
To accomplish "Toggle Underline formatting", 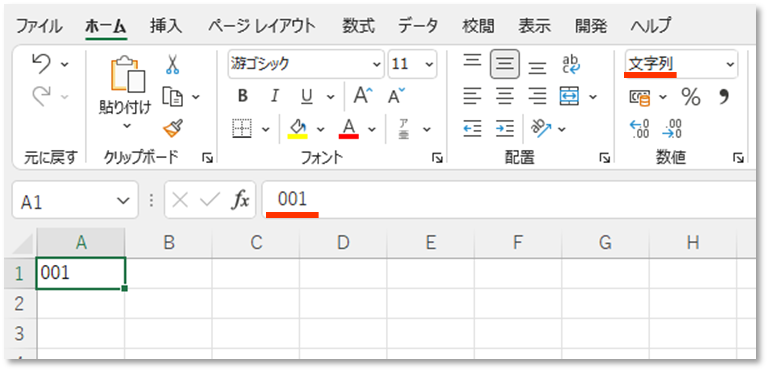I will [308, 97].
